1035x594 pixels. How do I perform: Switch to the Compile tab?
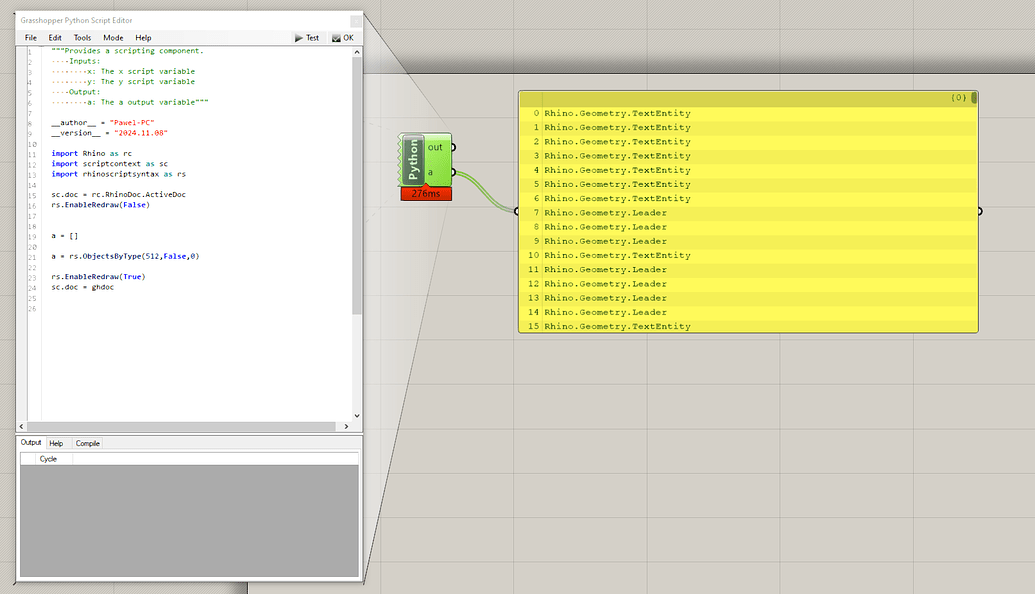(87, 444)
